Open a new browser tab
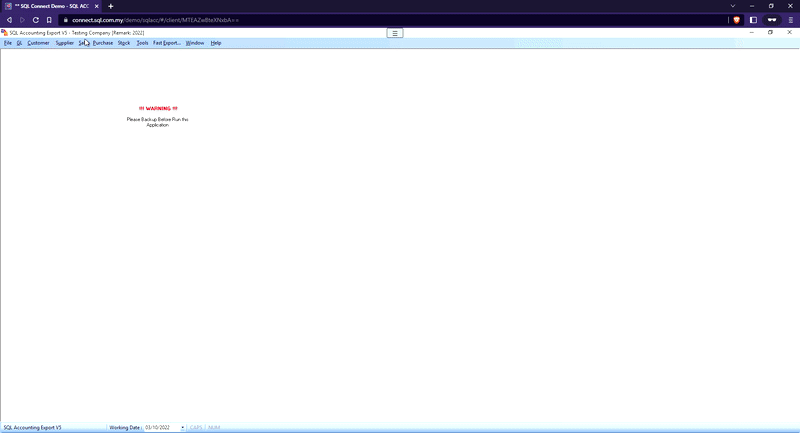Screen dimensions: 800x433 [110, 6]
